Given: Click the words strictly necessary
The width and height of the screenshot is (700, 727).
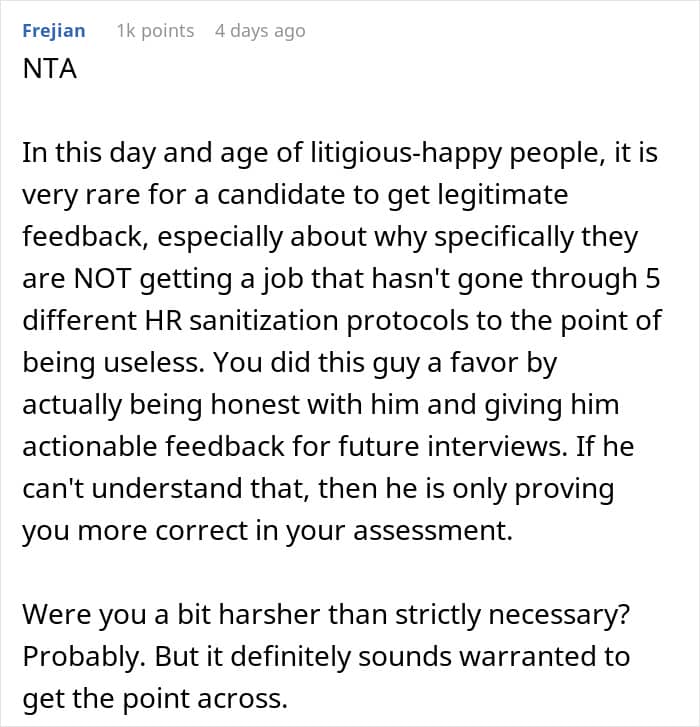Looking at the screenshot, I should tap(512, 615).
